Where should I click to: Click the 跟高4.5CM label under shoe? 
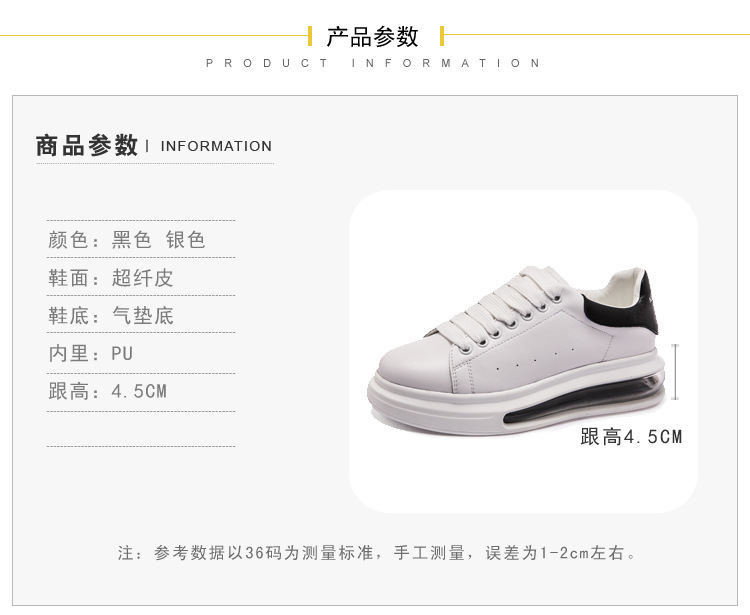[631, 437]
